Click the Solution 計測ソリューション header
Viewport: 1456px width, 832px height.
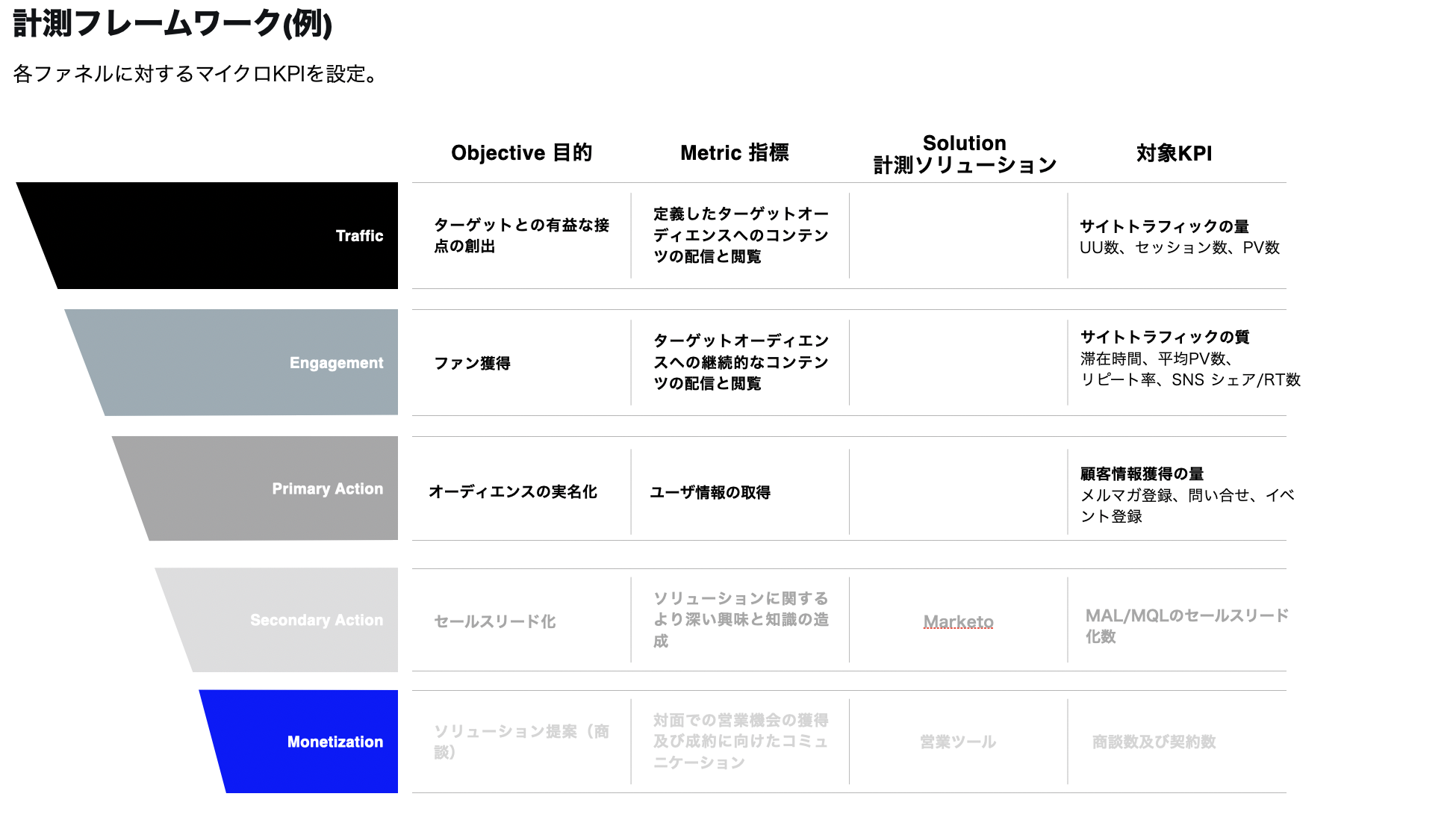point(965,154)
